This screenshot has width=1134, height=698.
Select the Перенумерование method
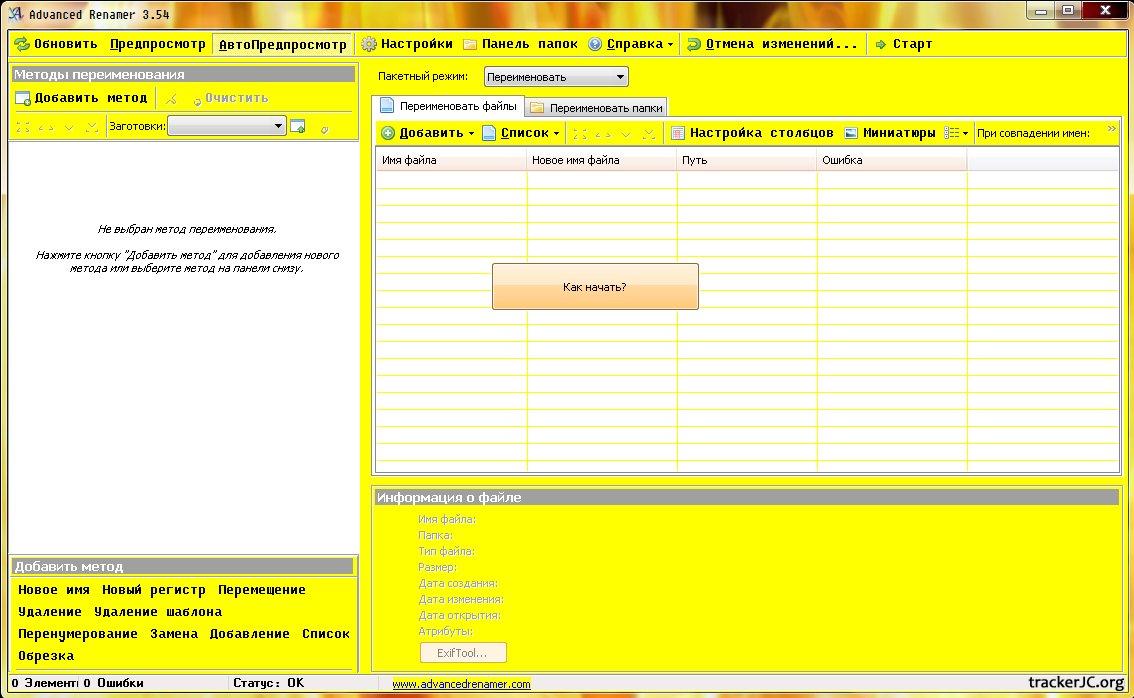click(x=78, y=634)
